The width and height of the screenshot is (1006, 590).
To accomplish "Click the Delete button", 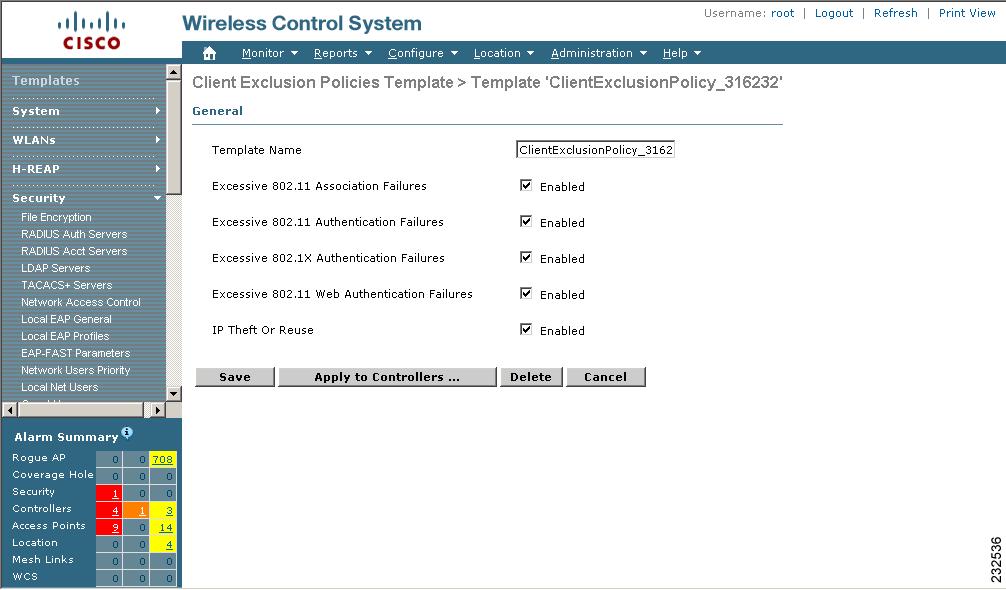I will click(x=531, y=377).
